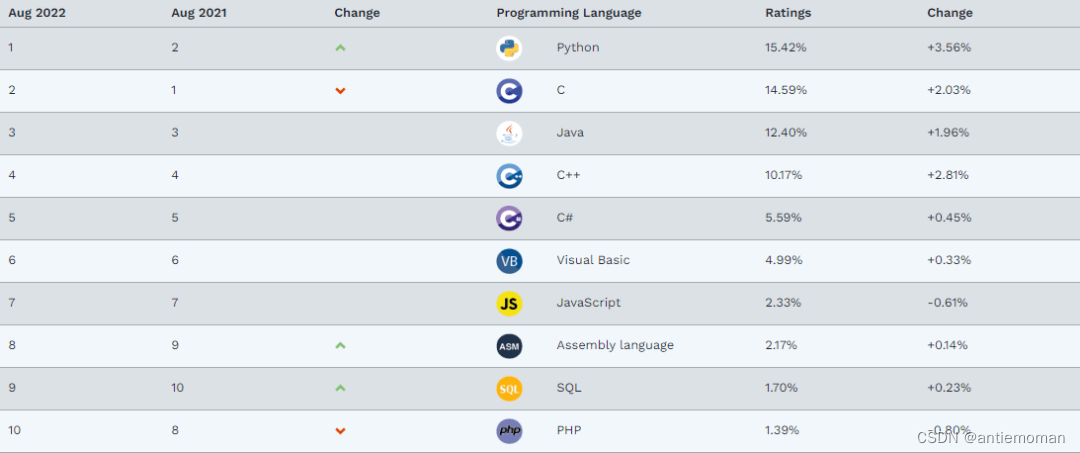Click the PHP logo icon
1080x453 pixels.
click(x=509, y=431)
